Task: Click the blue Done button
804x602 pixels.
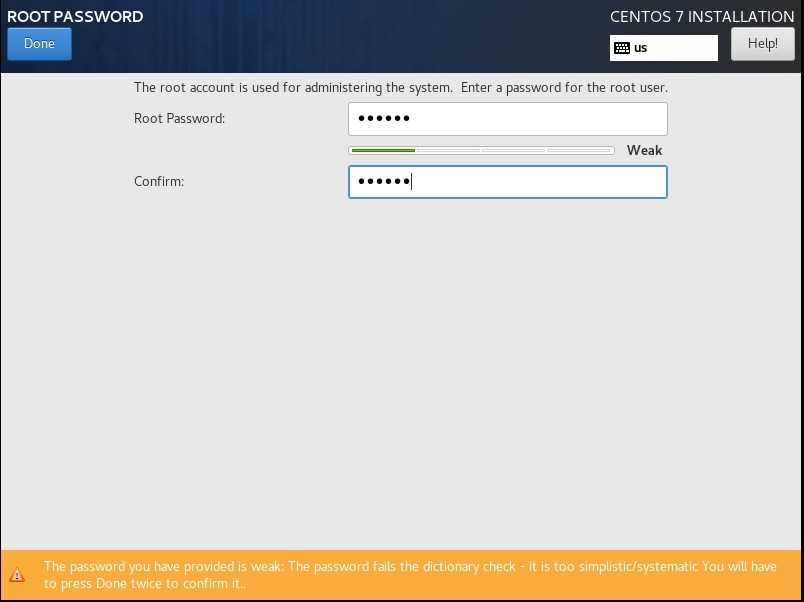Action: click(39, 44)
